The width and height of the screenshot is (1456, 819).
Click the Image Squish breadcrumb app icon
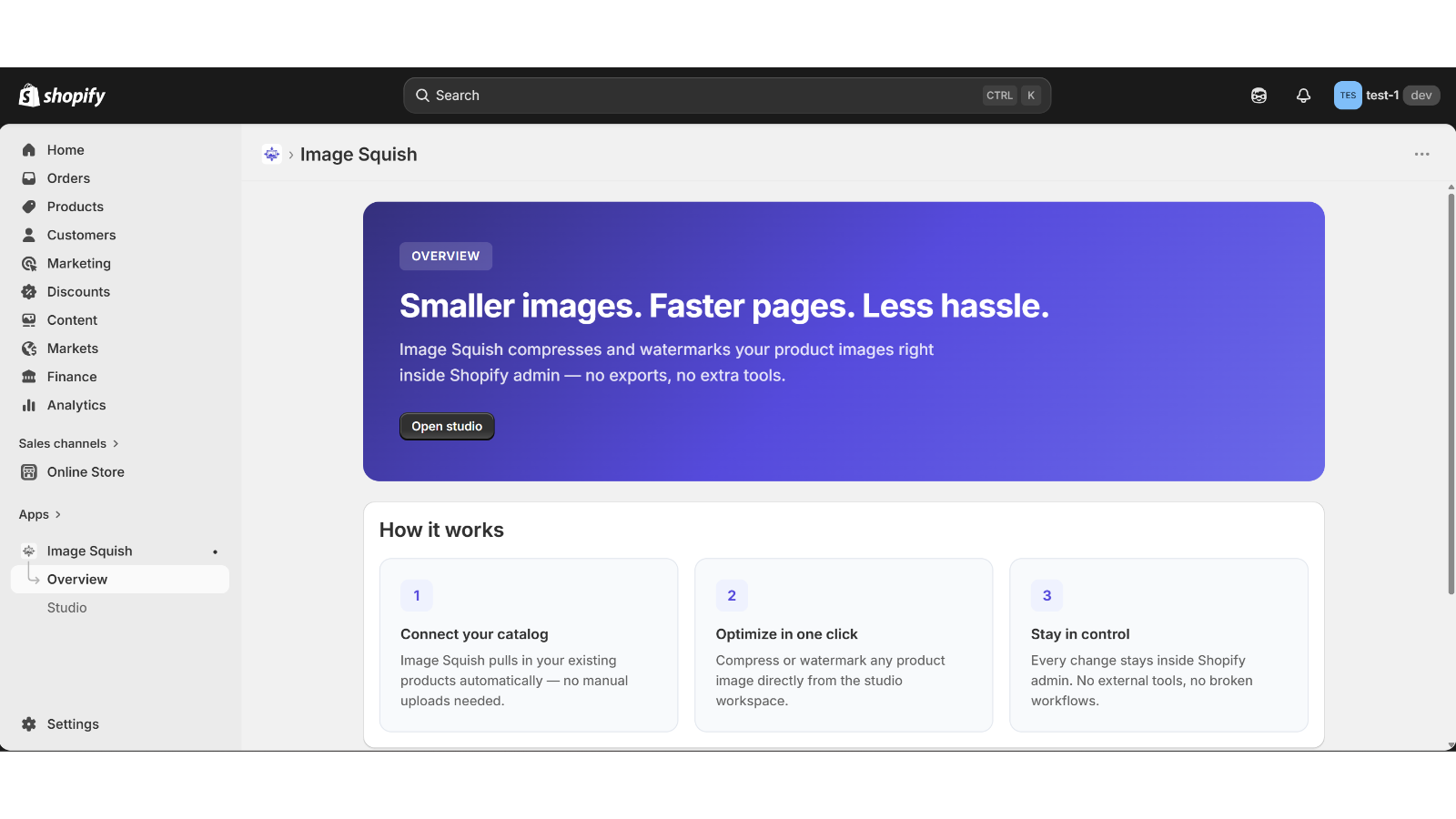coord(271,155)
